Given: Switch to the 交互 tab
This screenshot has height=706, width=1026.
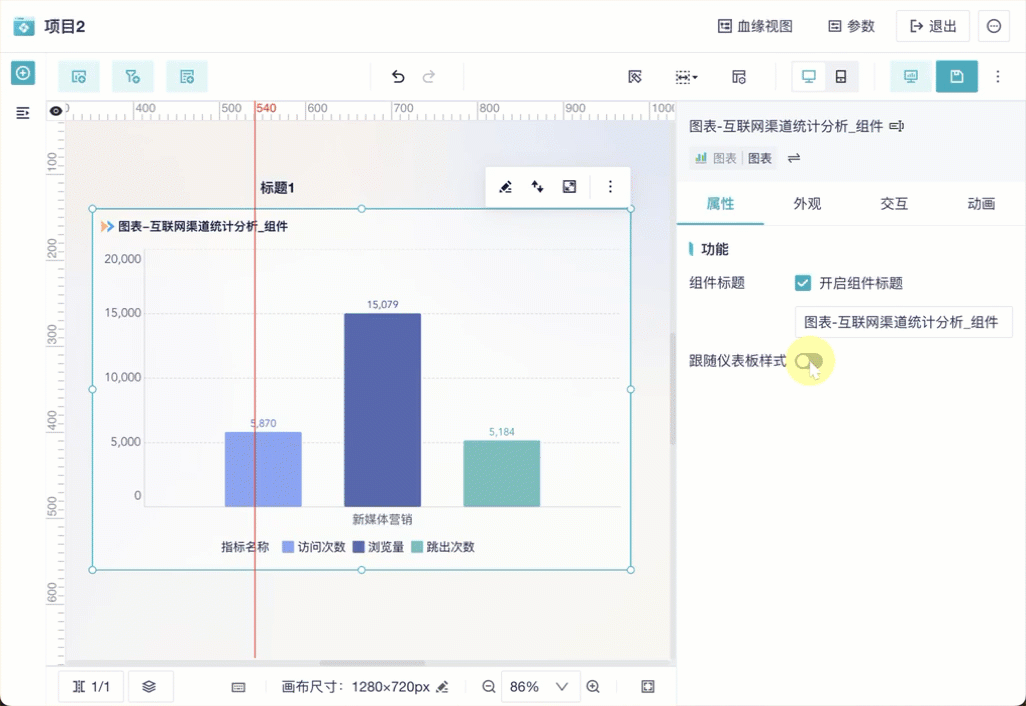Looking at the screenshot, I should (x=894, y=203).
